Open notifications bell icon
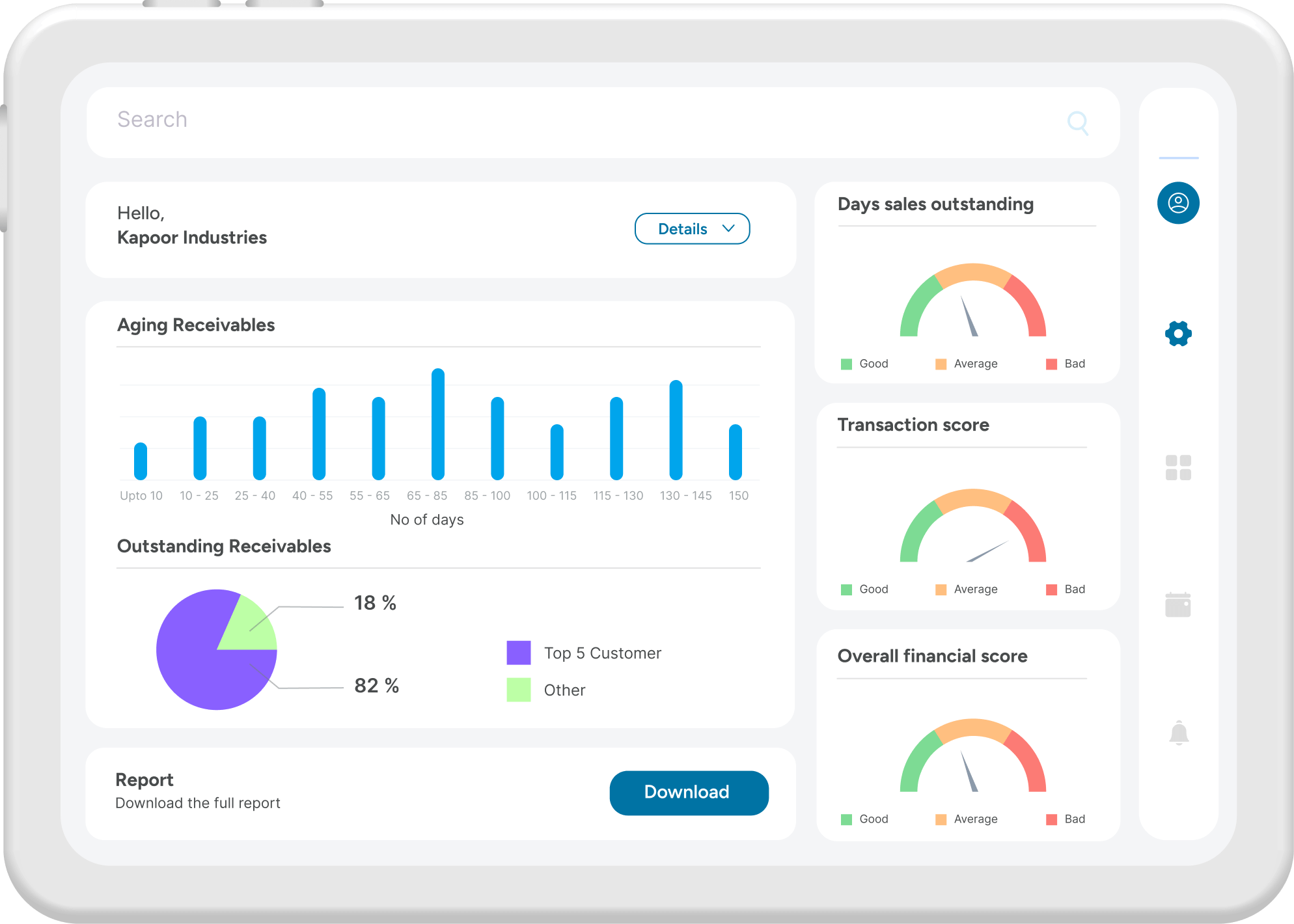The image size is (1294, 924). 1178,733
